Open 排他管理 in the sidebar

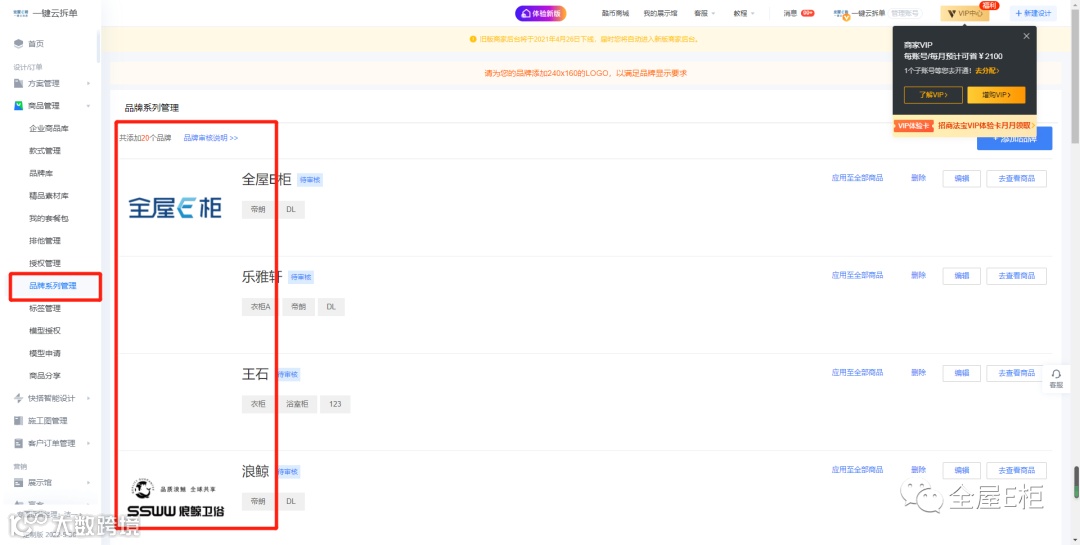[x=45, y=240]
